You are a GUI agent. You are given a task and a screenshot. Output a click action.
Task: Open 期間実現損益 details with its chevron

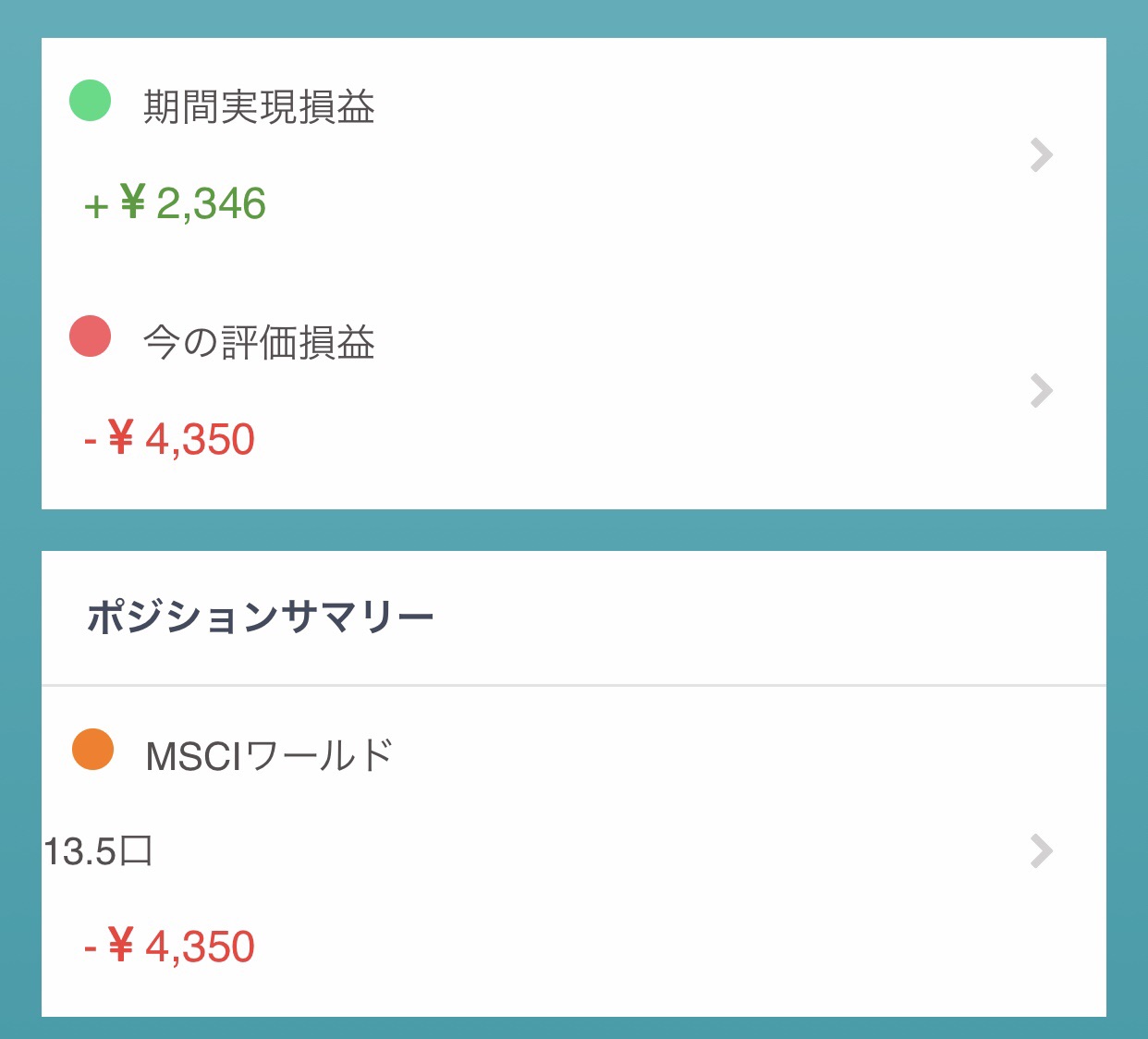tap(1042, 155)
